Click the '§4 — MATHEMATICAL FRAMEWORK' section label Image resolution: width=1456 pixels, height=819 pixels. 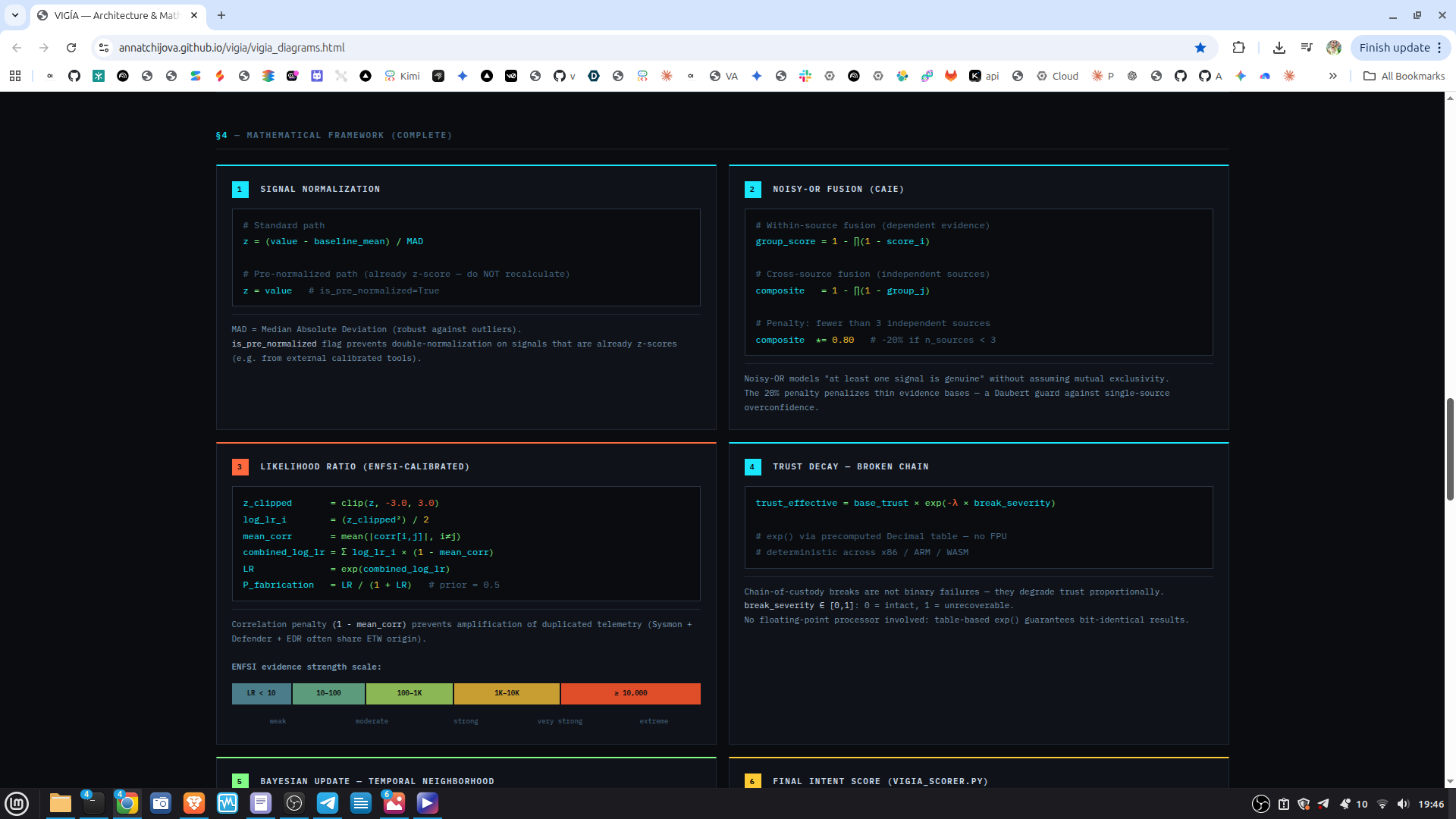334,135
